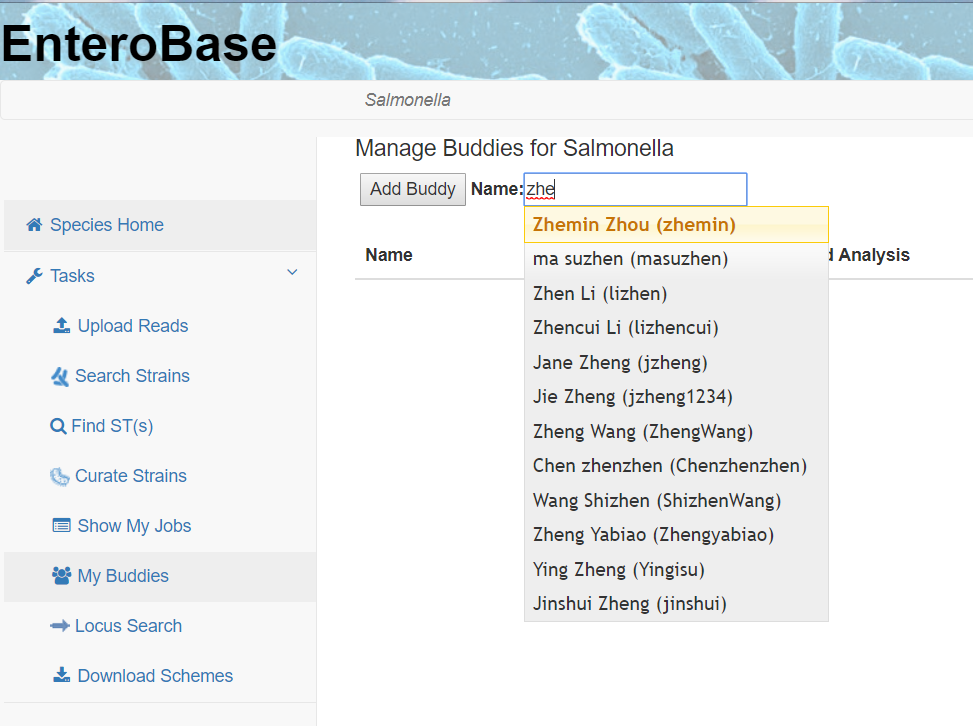973x726 pixels.
Task: Click the Download Schemes download icon
Action: (61, 675)
